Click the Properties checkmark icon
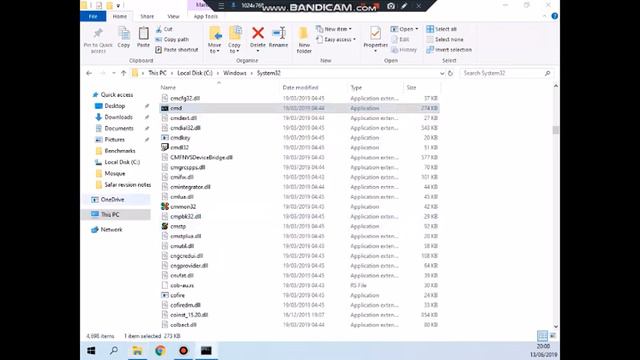Viewport: 640px width, 360px height. coord(375,33)
